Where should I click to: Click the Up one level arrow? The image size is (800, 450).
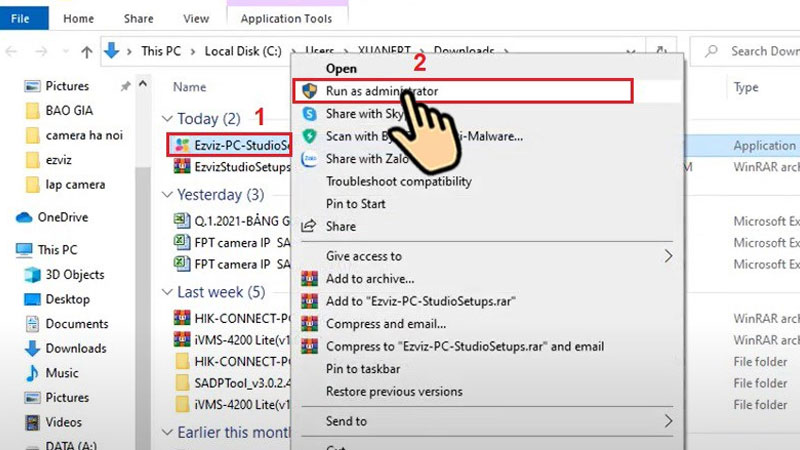(x=87, y=52)
